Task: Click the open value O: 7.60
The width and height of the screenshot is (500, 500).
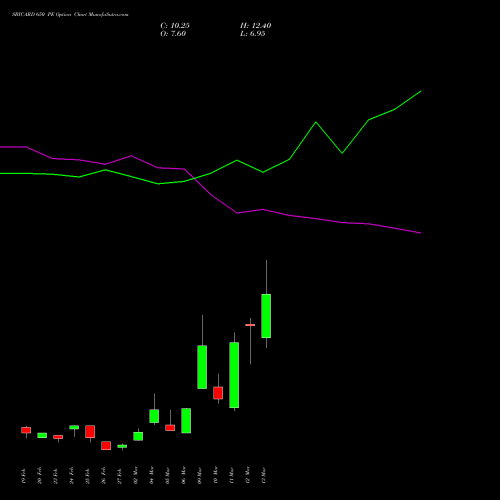Action: pyautogui.click(x=173, y=34)
